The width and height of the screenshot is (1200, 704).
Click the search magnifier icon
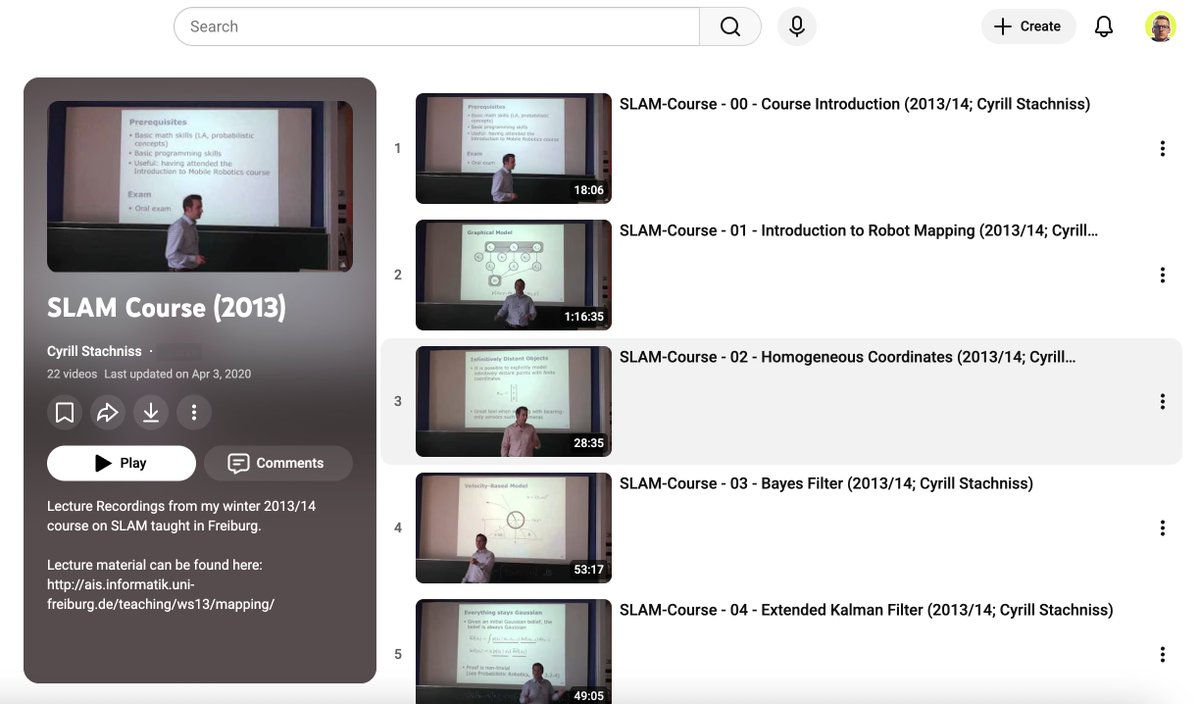point(730,26)
